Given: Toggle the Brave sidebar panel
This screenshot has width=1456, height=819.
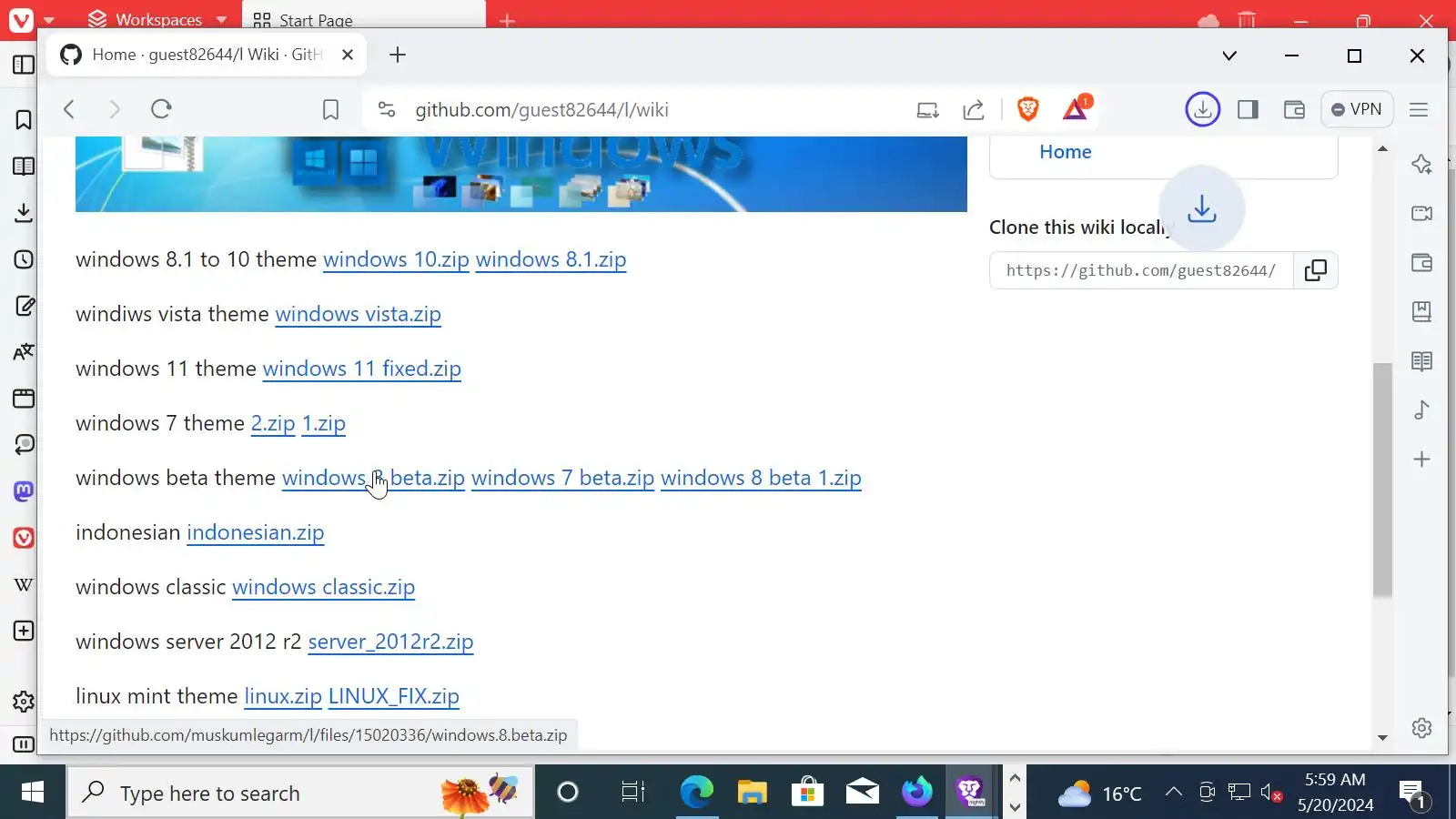Looking at the screenshot, I should (x=1248, y=109).
